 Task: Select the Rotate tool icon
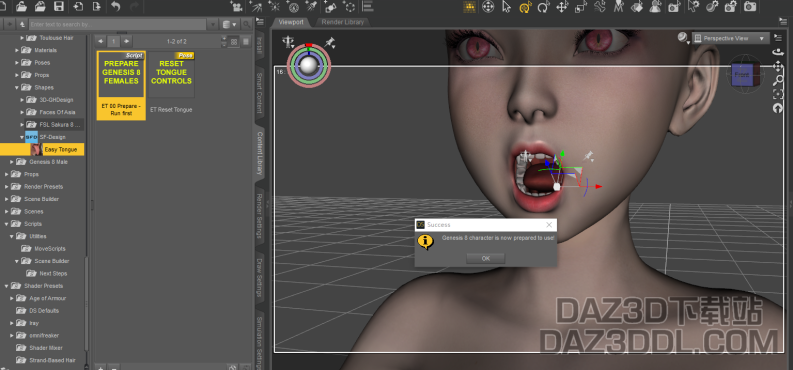(543, 6)
